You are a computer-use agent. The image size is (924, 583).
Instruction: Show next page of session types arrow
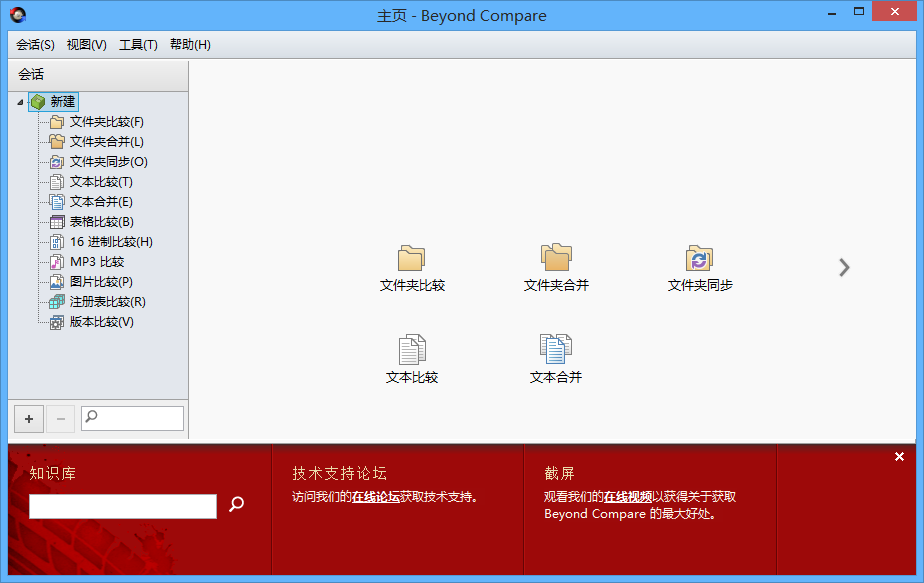(x=845, y=267)
